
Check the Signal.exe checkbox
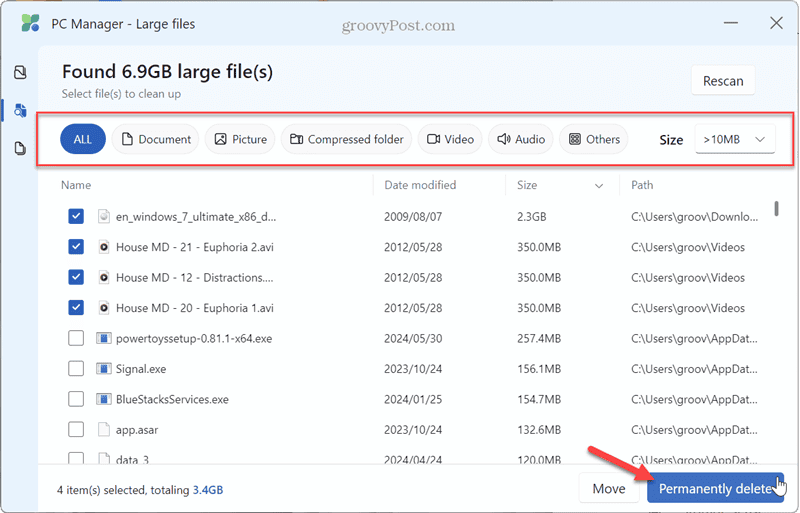click(76, 369)
